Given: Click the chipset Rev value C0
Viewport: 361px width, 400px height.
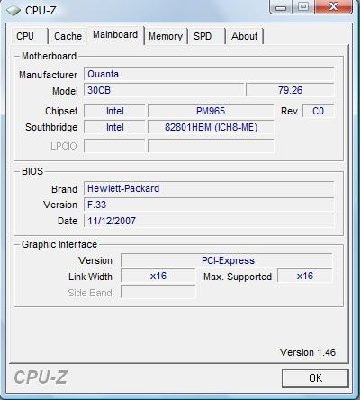Looking at the screenshot, I should click(x=318, y=111).
